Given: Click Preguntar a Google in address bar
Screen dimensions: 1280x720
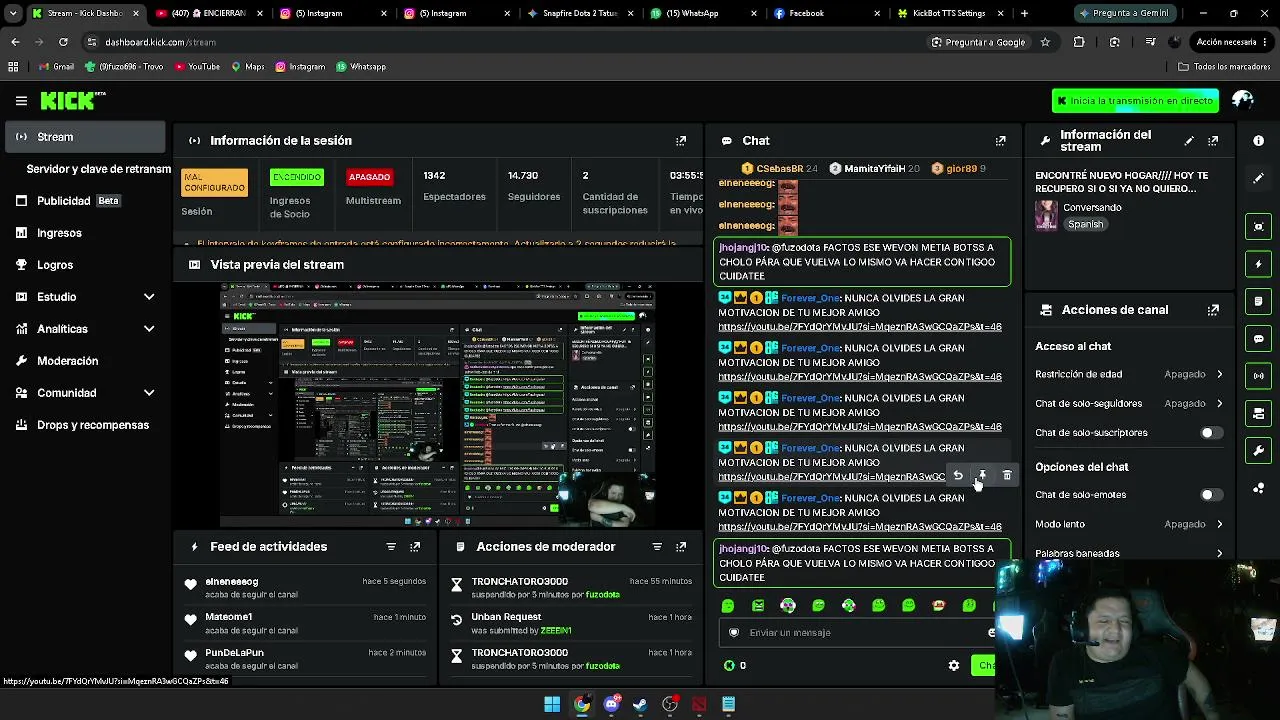Looking at the screenshot, I should click(x=978, y=42).
